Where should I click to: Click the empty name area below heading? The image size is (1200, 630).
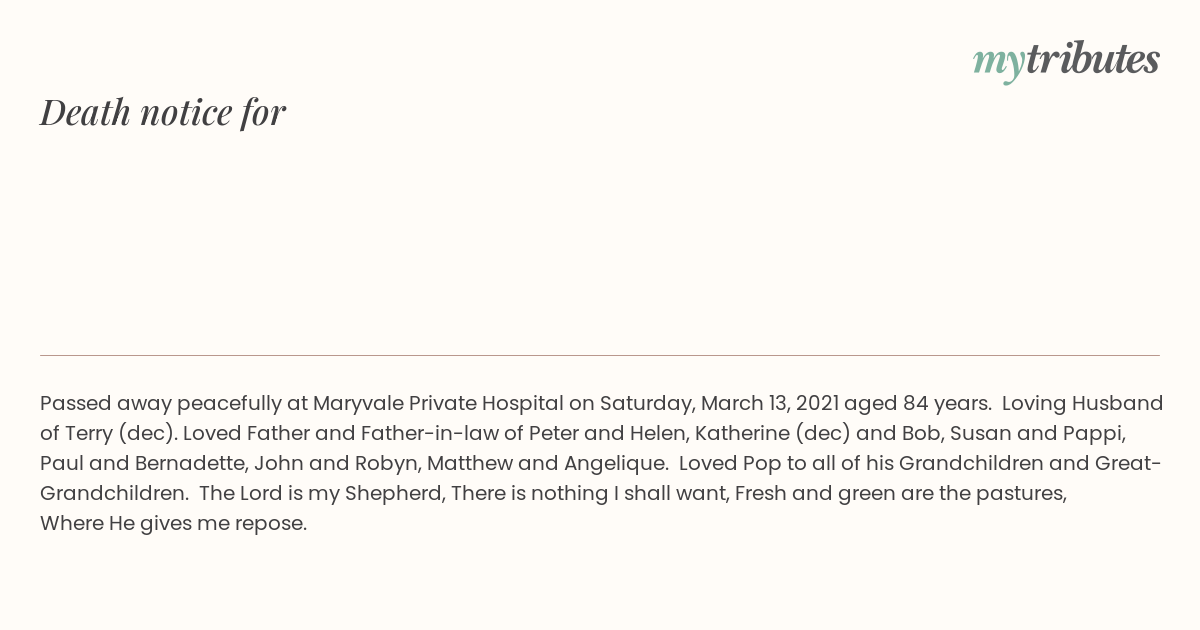600,240
